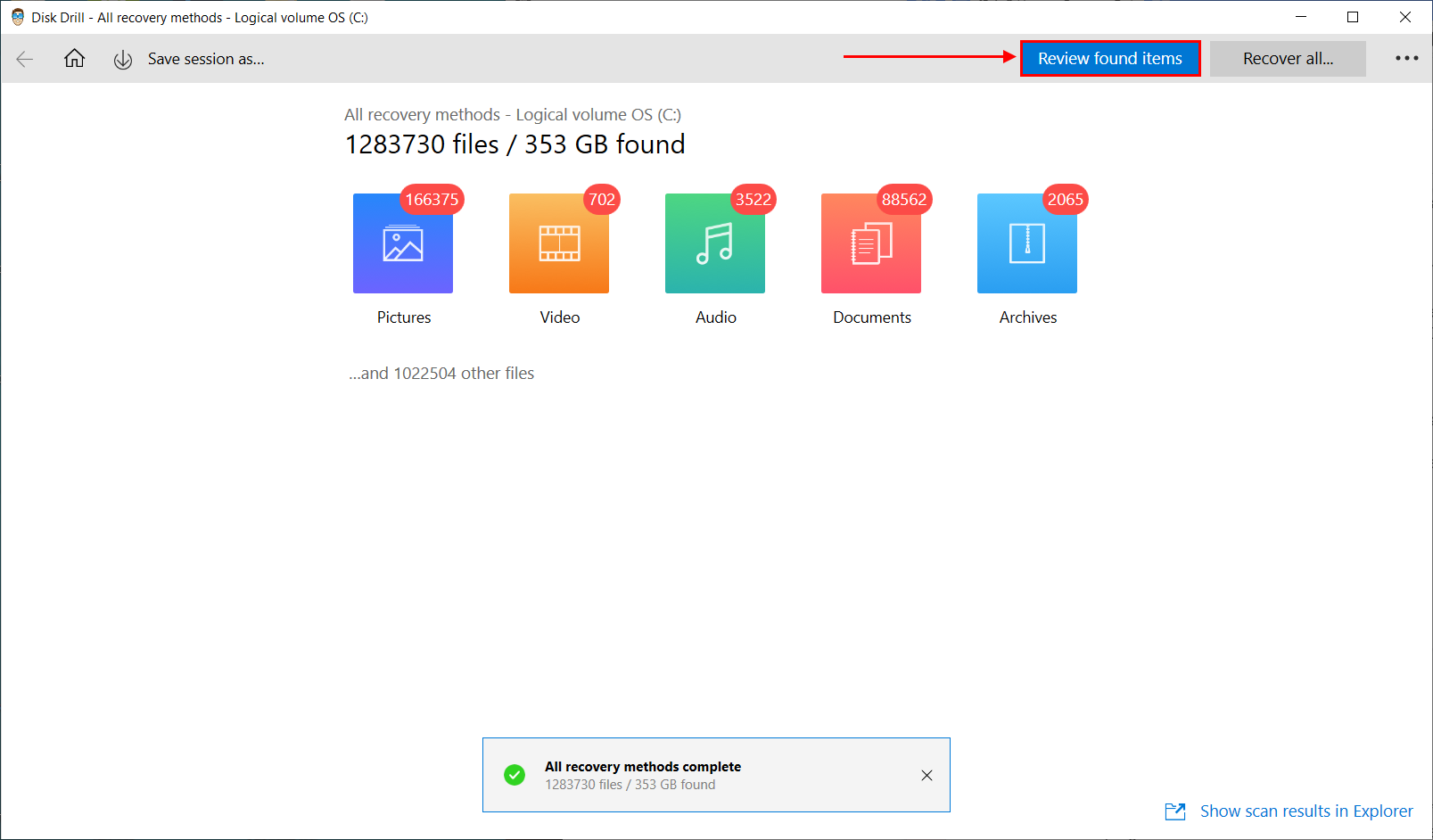Click the 702 badge on Video
1433x840 pixels.
(x=602, y=200)
